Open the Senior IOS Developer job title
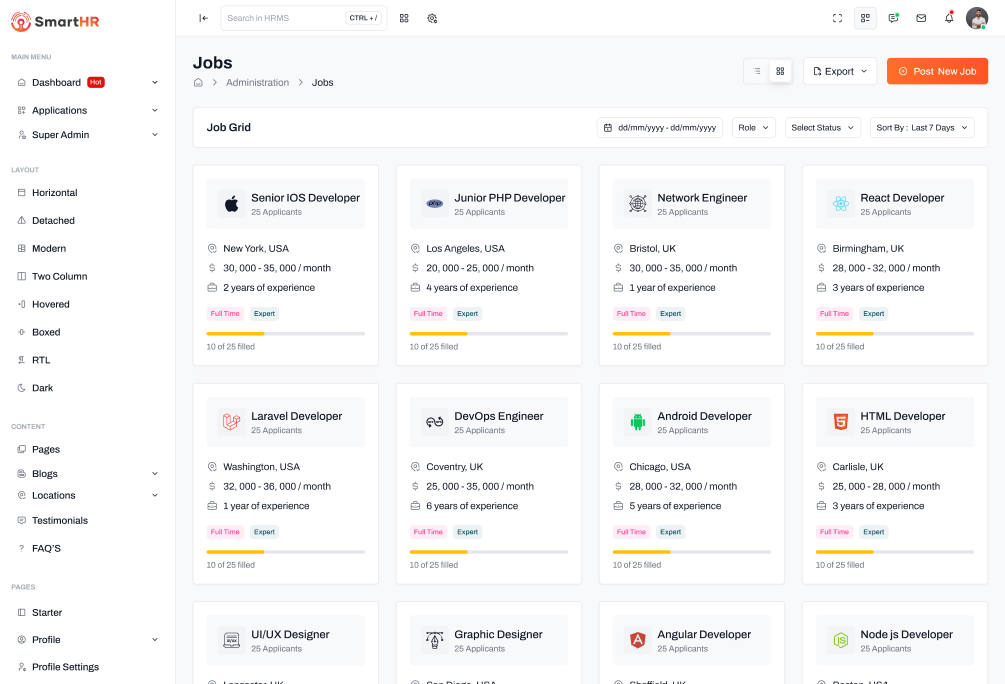Screen dimensions: 1005x684 pos(305,198)
